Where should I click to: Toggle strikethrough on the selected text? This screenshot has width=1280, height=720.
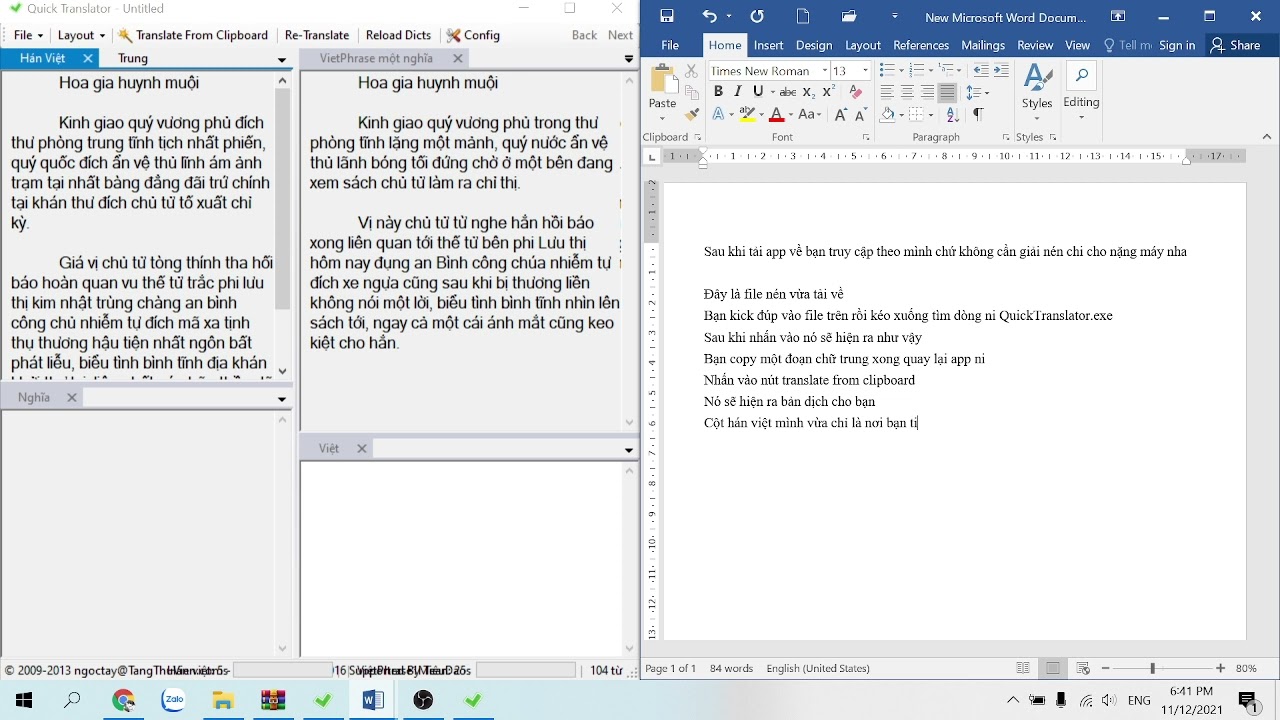(788, 91)
